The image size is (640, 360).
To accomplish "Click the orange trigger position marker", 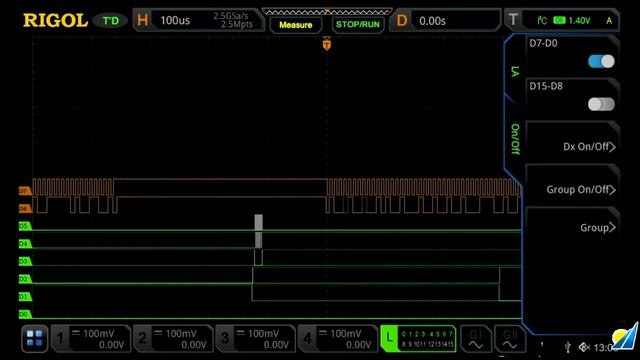I will click(x=327, y=43).
